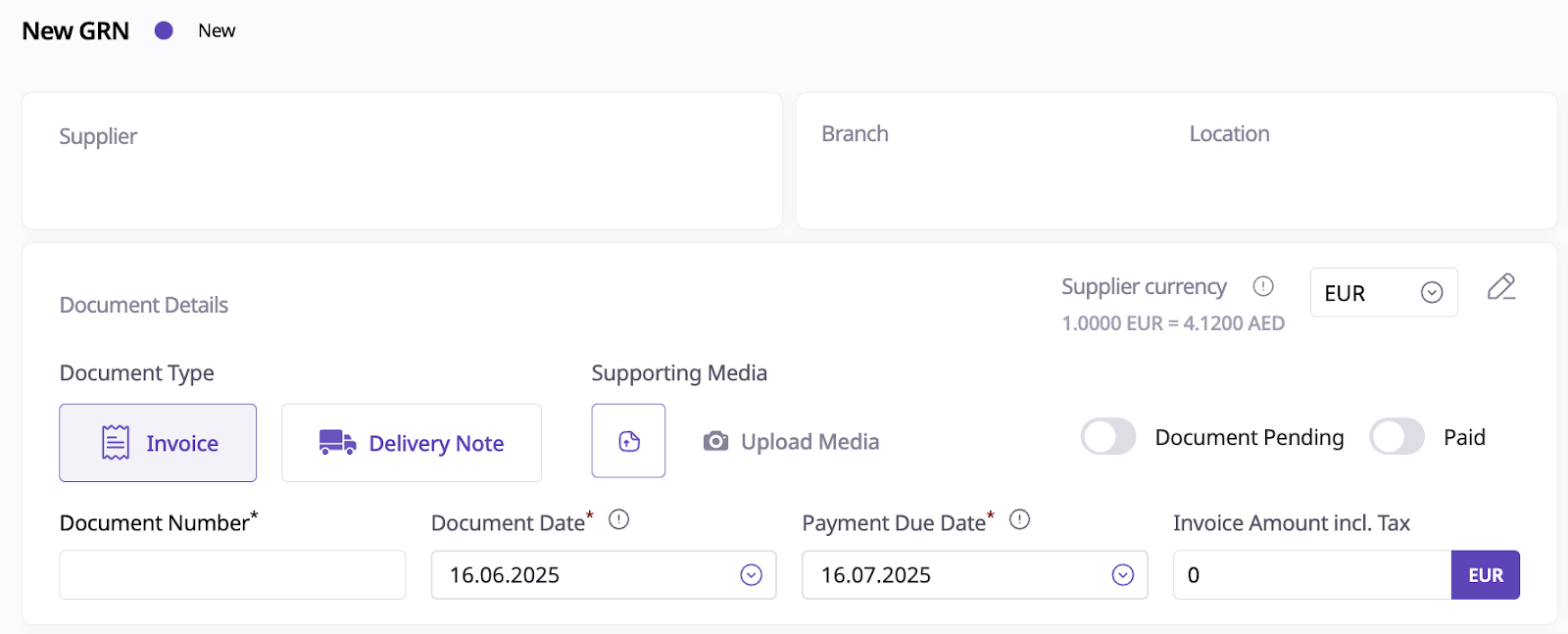This screenshot has width=1568, height=634.
Task: Click the edit pencil icon beside currency
Action: (1500, 287)
